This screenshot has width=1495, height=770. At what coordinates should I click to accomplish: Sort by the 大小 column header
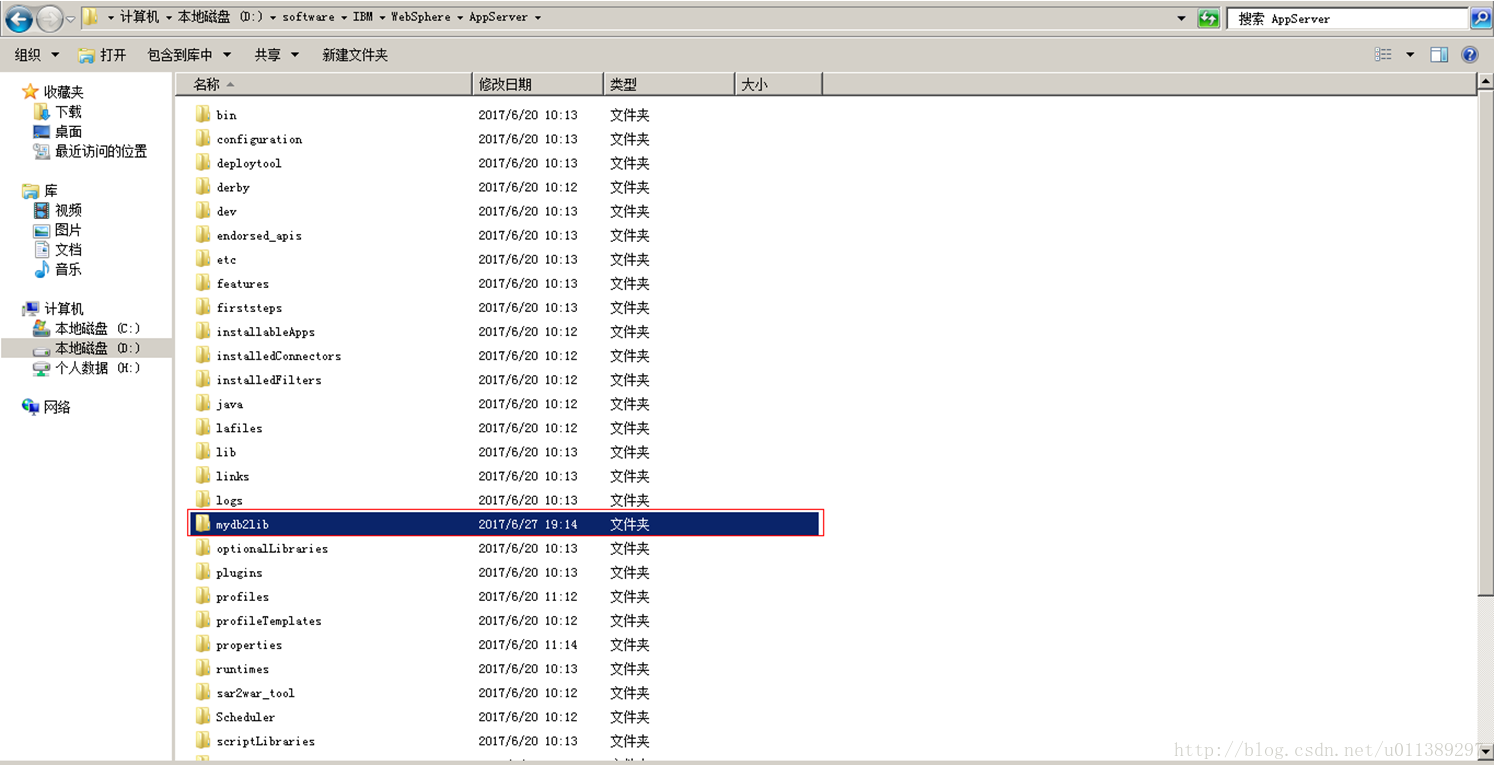[x=778, y=85]
